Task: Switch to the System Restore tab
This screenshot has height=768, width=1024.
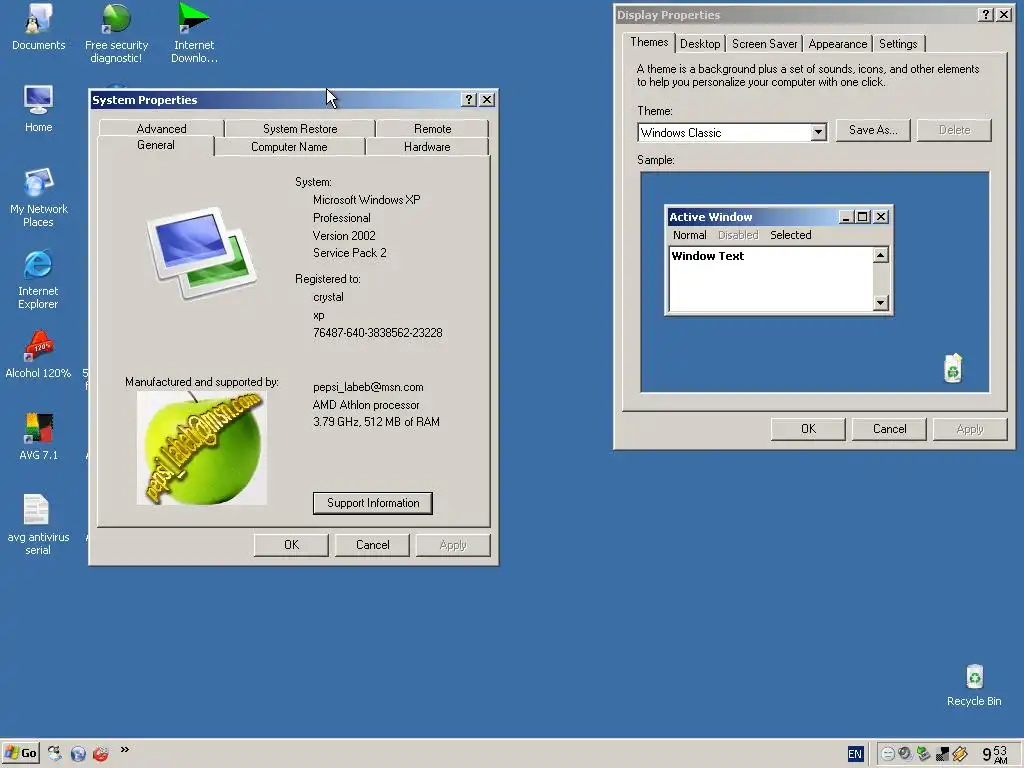Action: (x=300, y=129)
